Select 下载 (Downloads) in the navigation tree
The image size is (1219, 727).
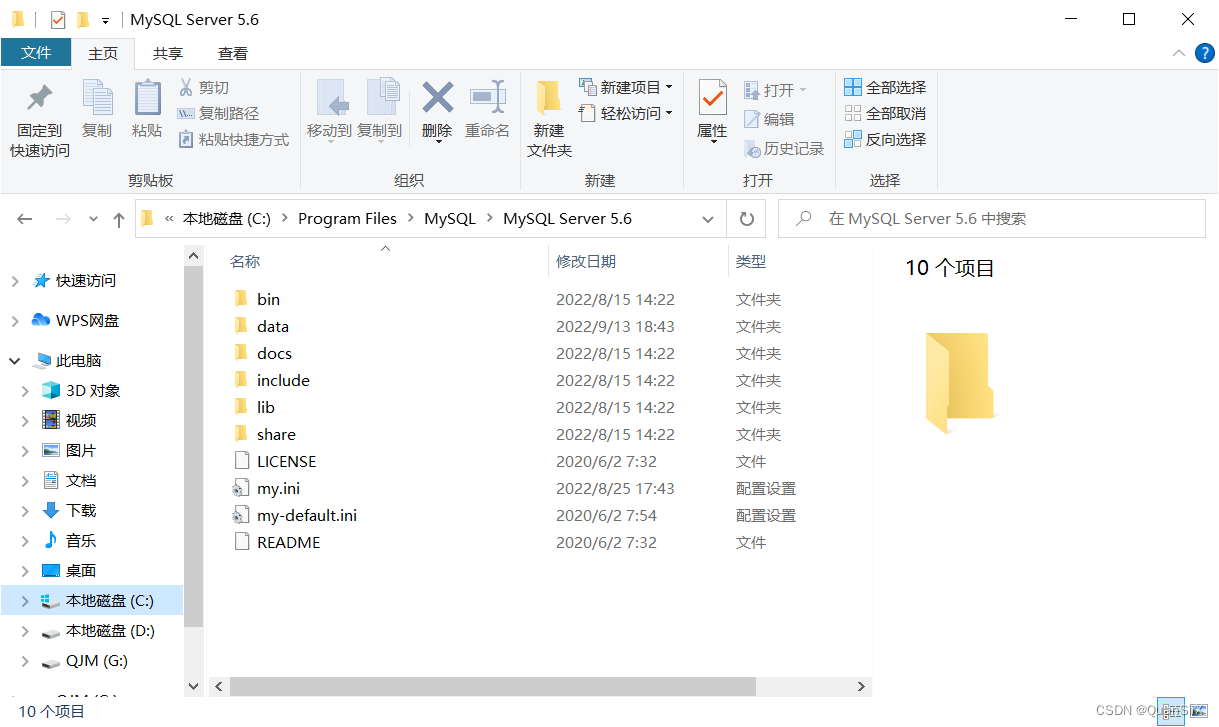pos(81,511)
